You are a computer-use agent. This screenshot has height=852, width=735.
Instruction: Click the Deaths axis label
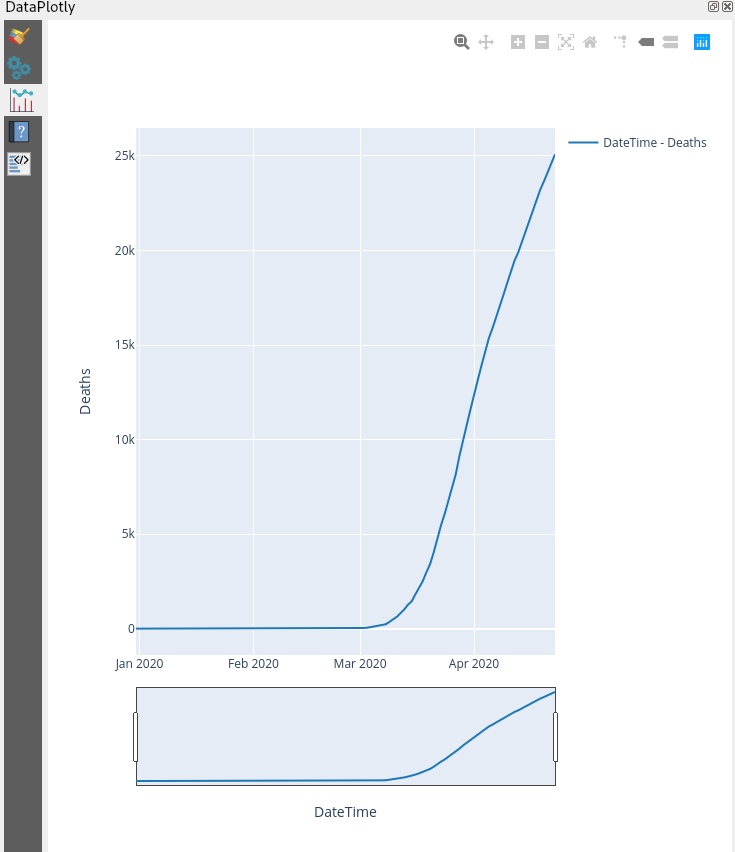(84, 390)
